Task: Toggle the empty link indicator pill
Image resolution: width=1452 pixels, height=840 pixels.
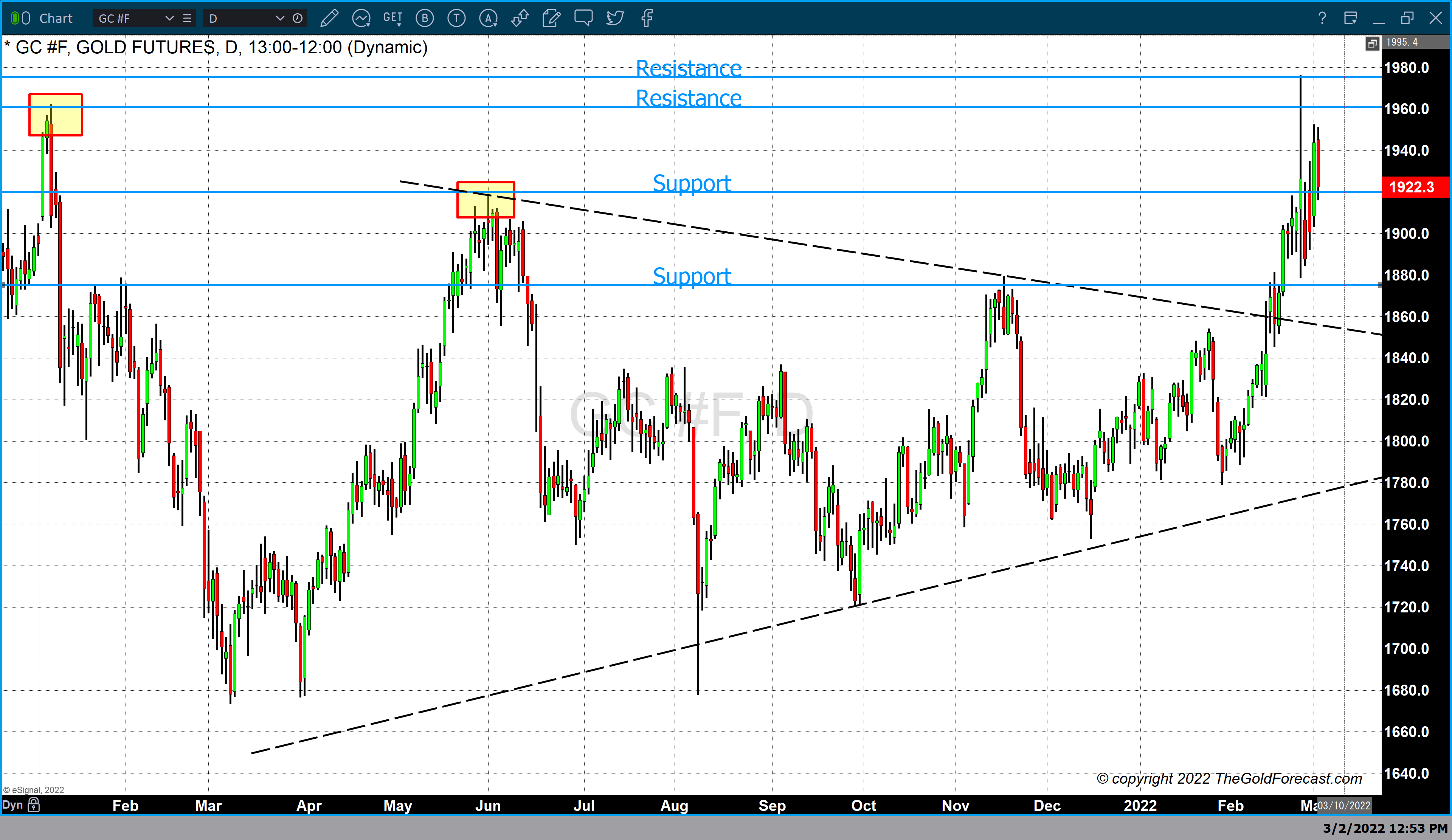Action: click(26, 19)
